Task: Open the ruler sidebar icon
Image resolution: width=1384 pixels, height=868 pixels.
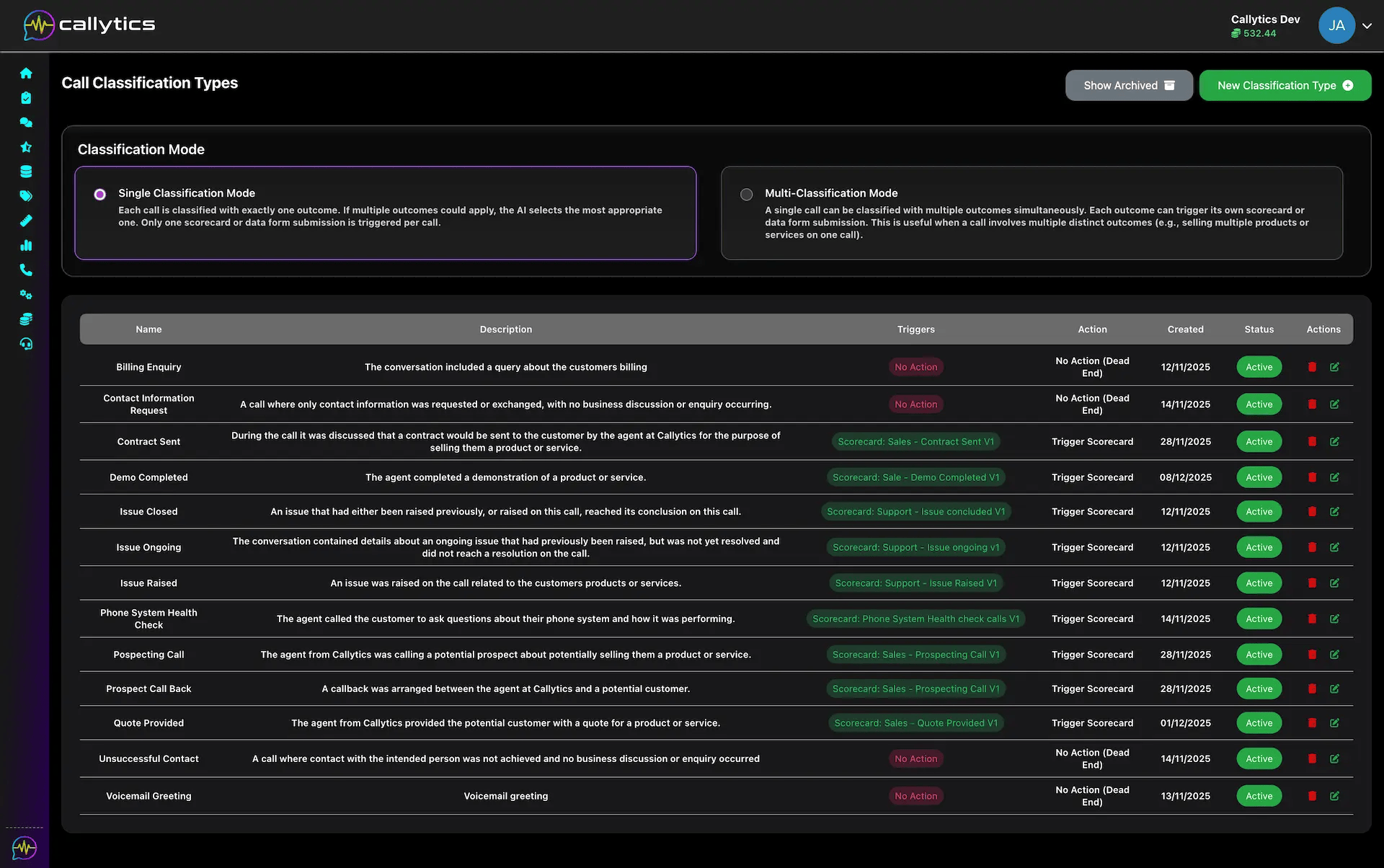Action: pos(26,221)
